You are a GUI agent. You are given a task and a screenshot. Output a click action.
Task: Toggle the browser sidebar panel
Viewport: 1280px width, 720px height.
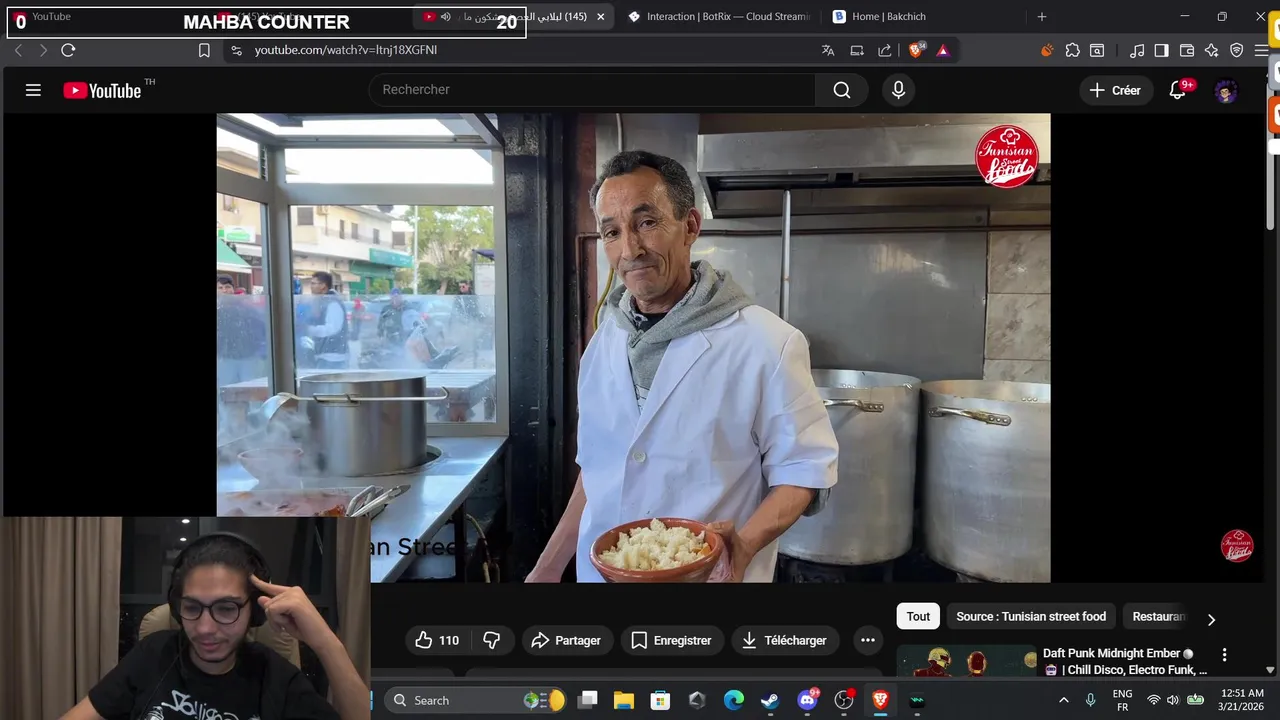[x=1161, y=50]
